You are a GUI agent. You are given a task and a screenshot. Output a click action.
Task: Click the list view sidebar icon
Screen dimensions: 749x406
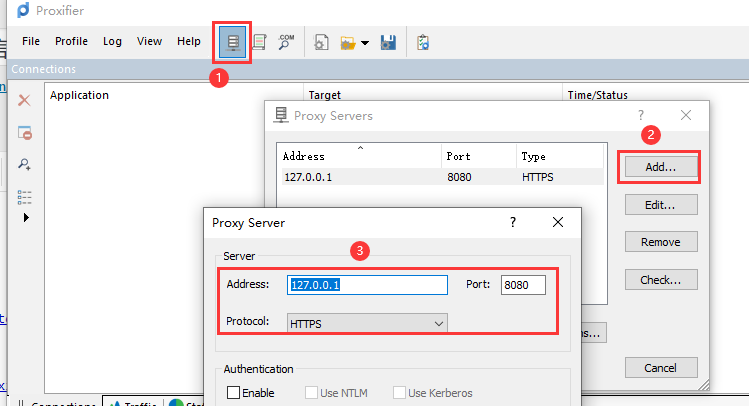[24, 197]
